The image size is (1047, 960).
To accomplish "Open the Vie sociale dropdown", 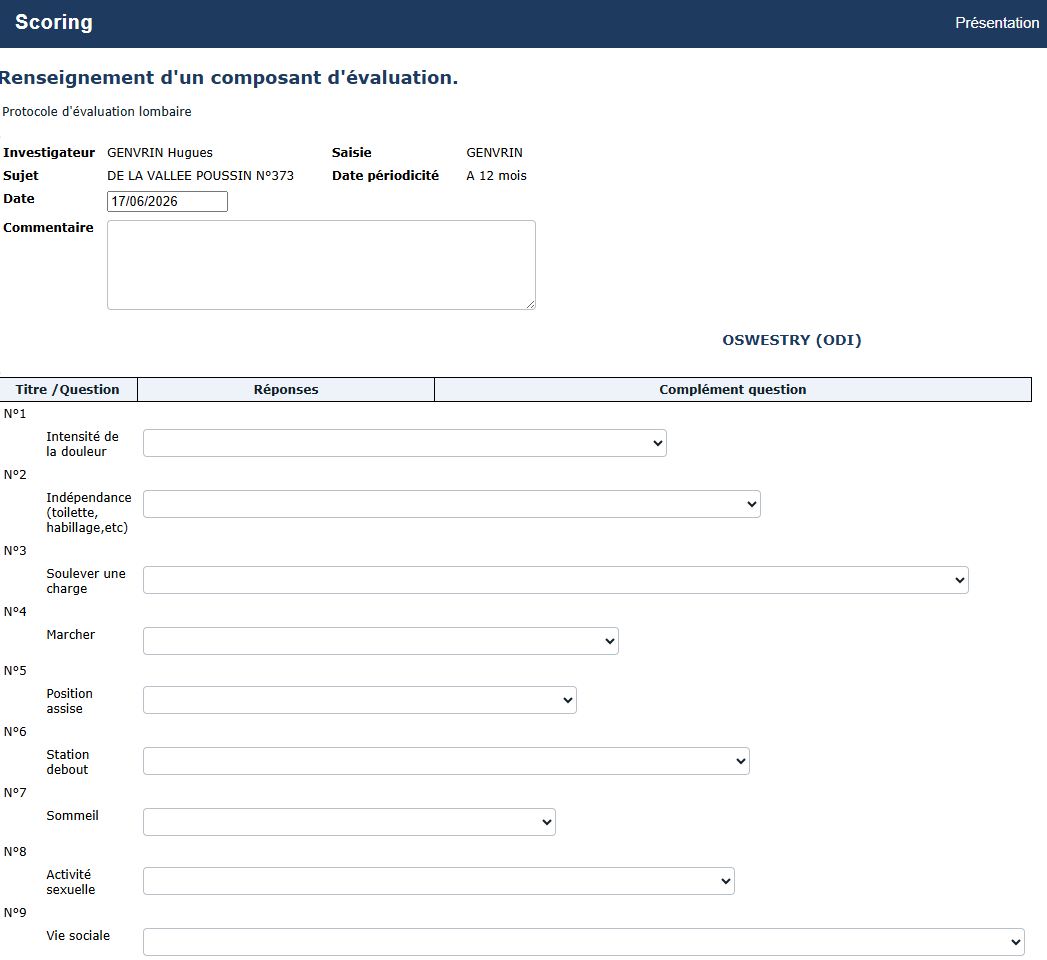I will pos(584,942).
